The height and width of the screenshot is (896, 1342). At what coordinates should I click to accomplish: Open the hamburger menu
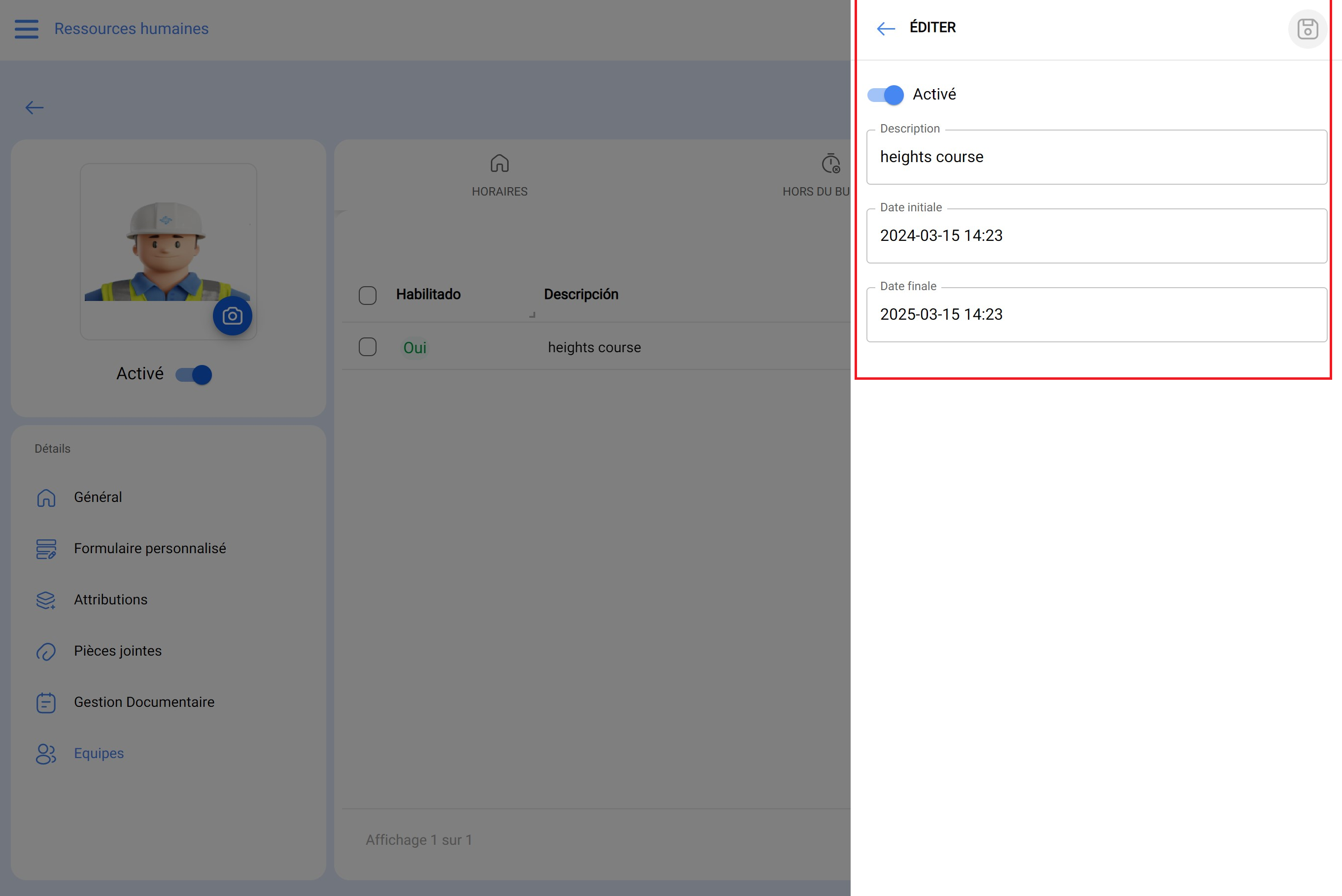point(26,29)
